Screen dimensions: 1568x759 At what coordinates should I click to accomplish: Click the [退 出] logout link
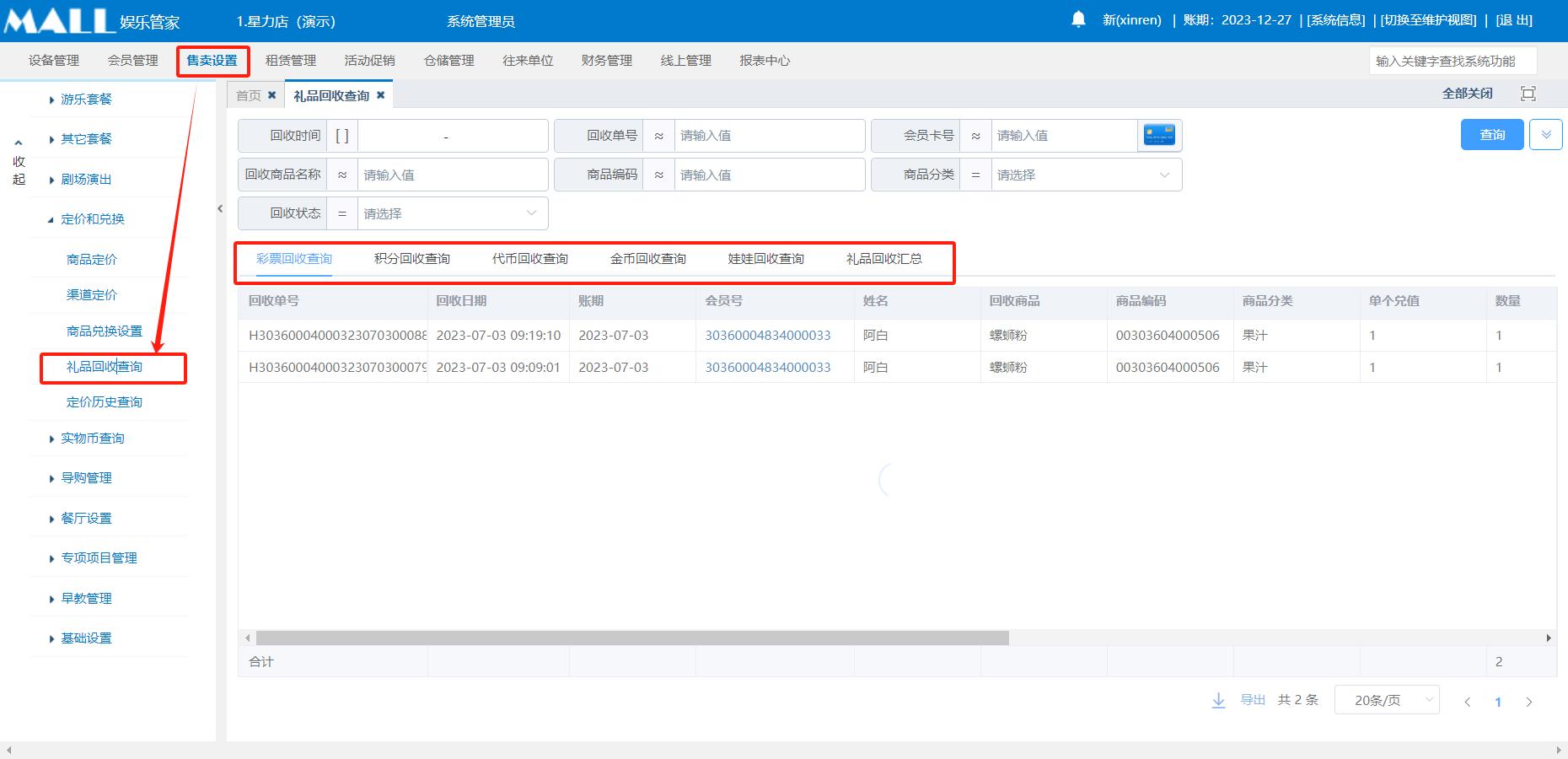tap(1514, 20)
